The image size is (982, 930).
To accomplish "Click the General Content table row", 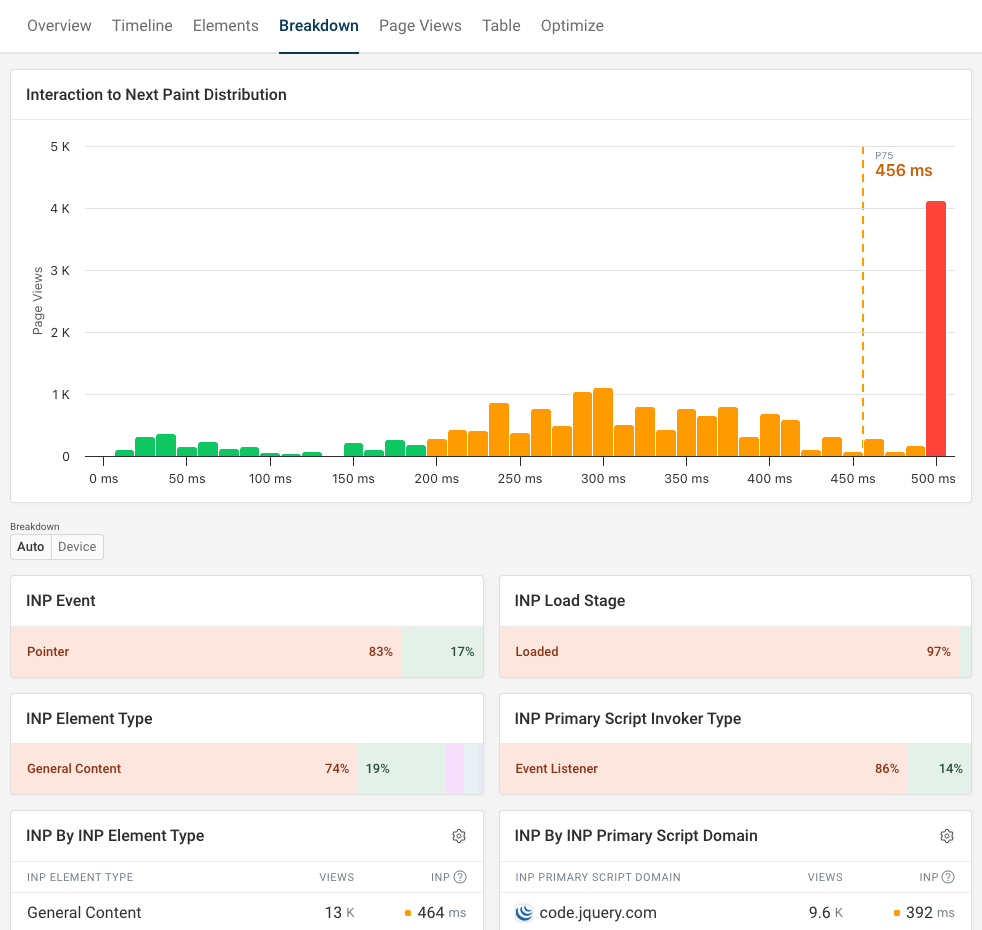I will click(84, 912).
